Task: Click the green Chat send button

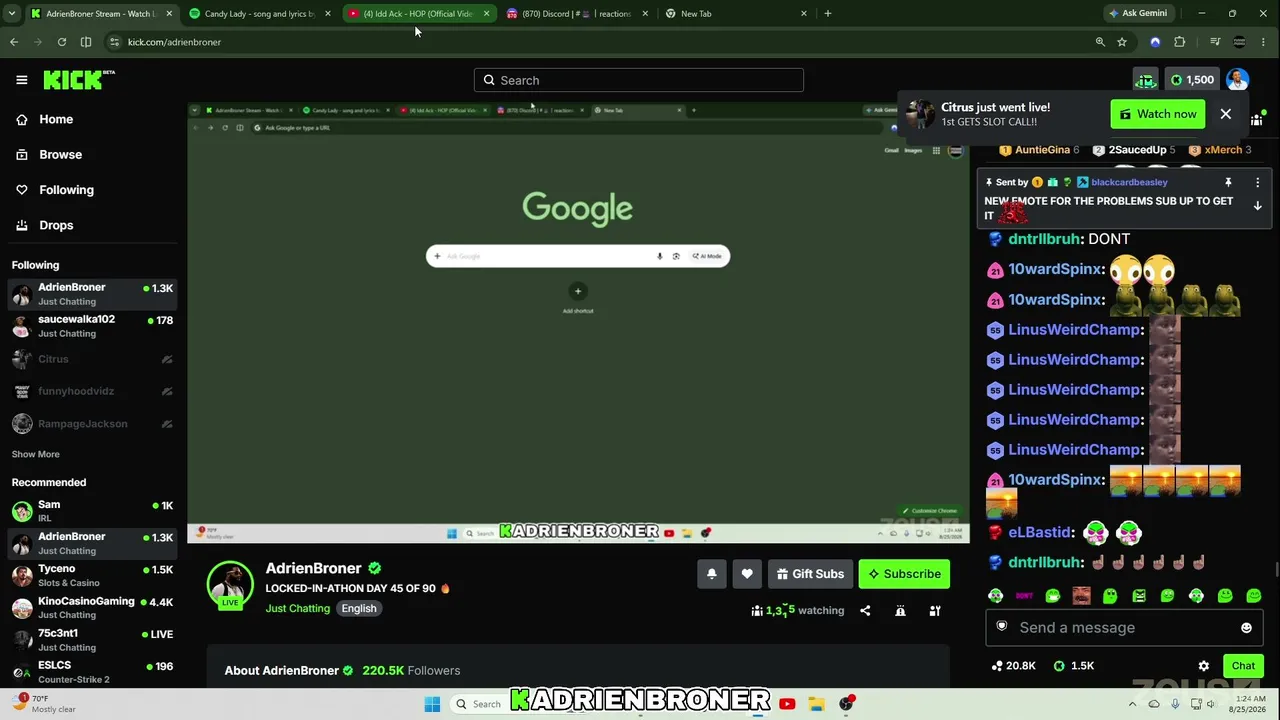Action: tap(1243, 666)
